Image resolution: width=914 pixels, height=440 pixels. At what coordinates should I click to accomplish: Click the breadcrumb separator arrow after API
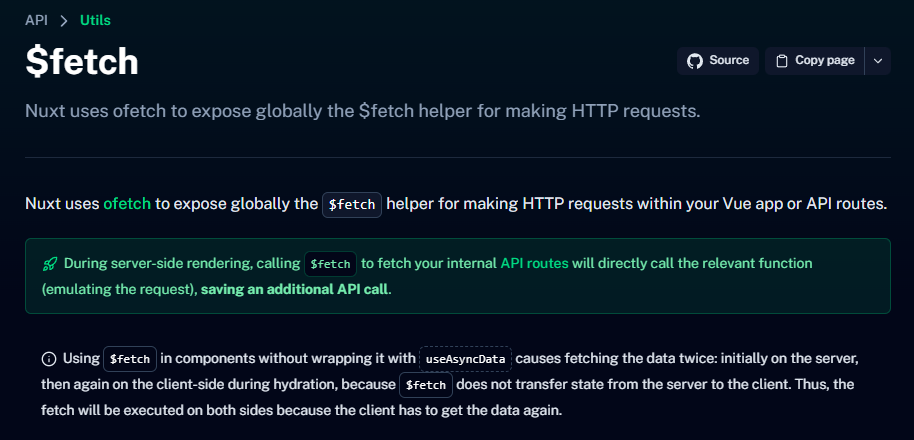click(64, 20)
